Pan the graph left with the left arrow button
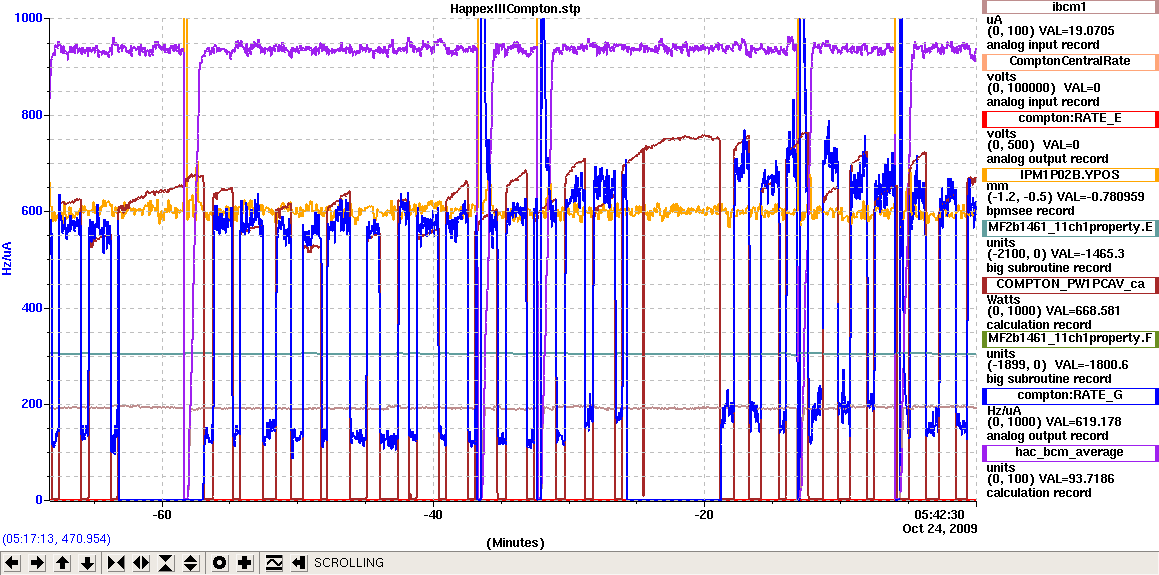The width and height of the screenshot is (1159, 575). click(13, 563)
